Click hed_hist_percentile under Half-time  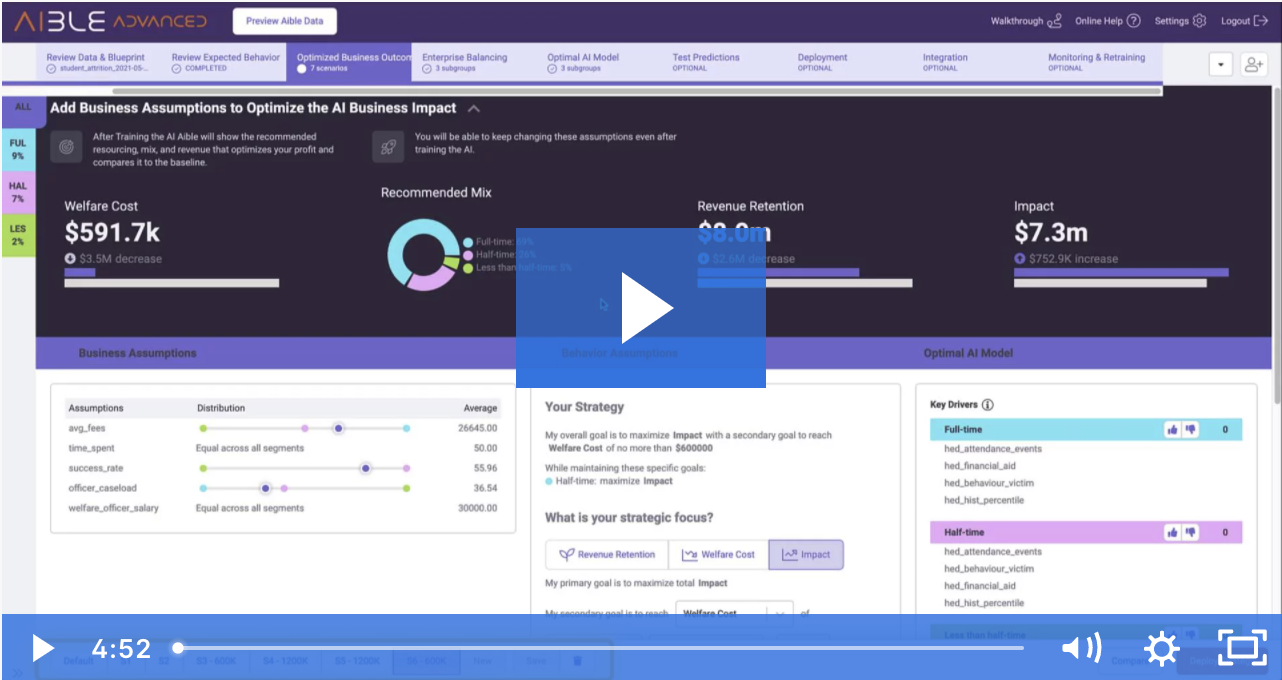[984, 603]
